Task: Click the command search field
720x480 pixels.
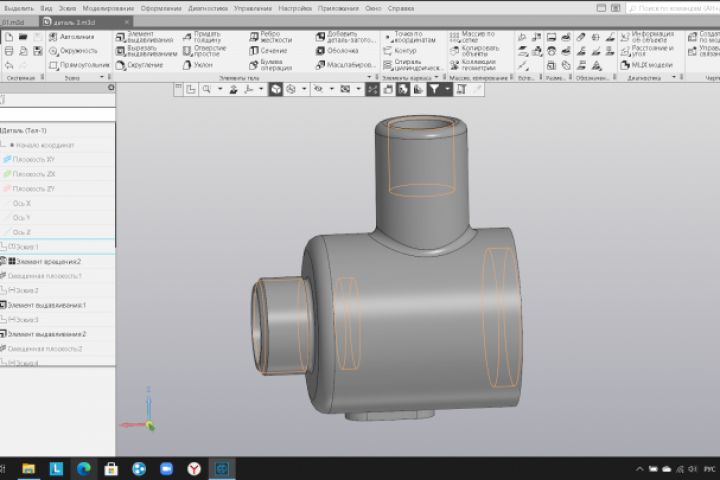Action: 673,8
